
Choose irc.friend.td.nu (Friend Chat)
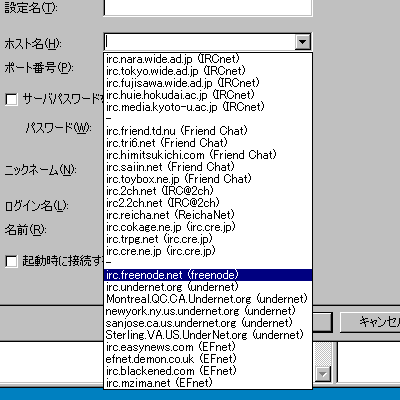tap(208, 131)
